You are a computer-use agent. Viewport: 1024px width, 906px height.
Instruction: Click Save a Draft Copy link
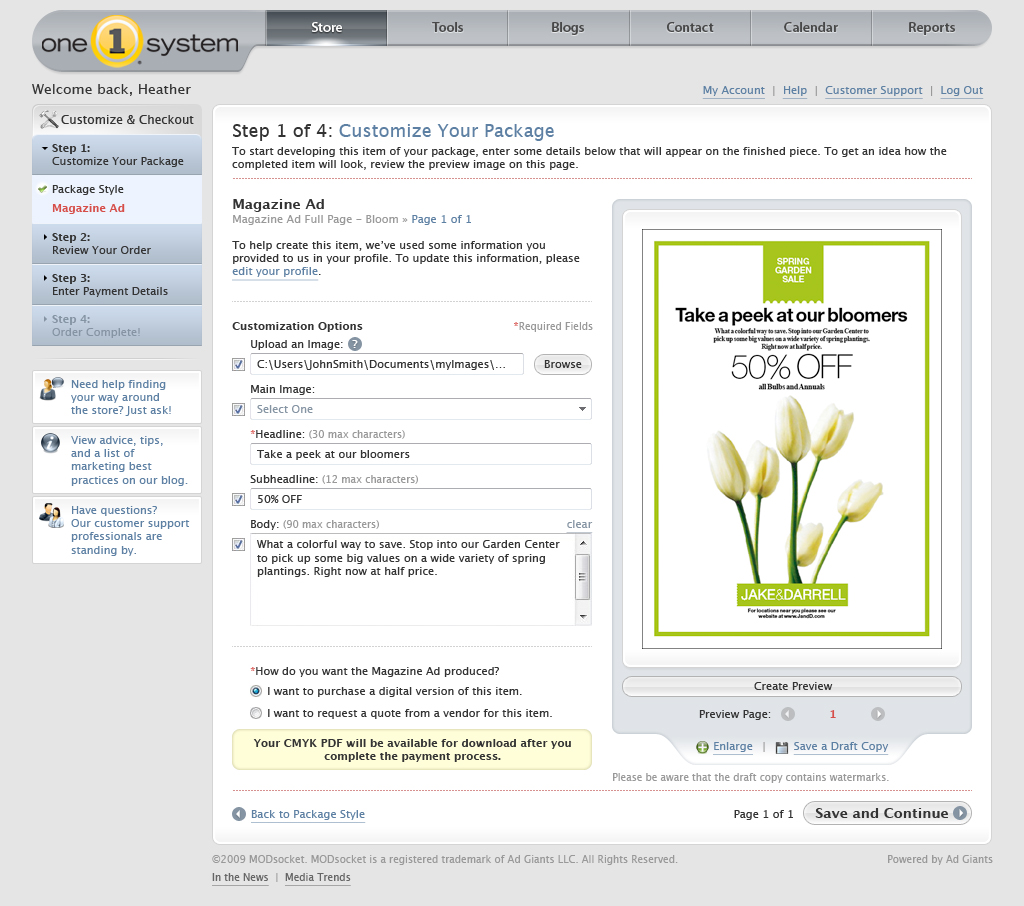click(840, 746)
